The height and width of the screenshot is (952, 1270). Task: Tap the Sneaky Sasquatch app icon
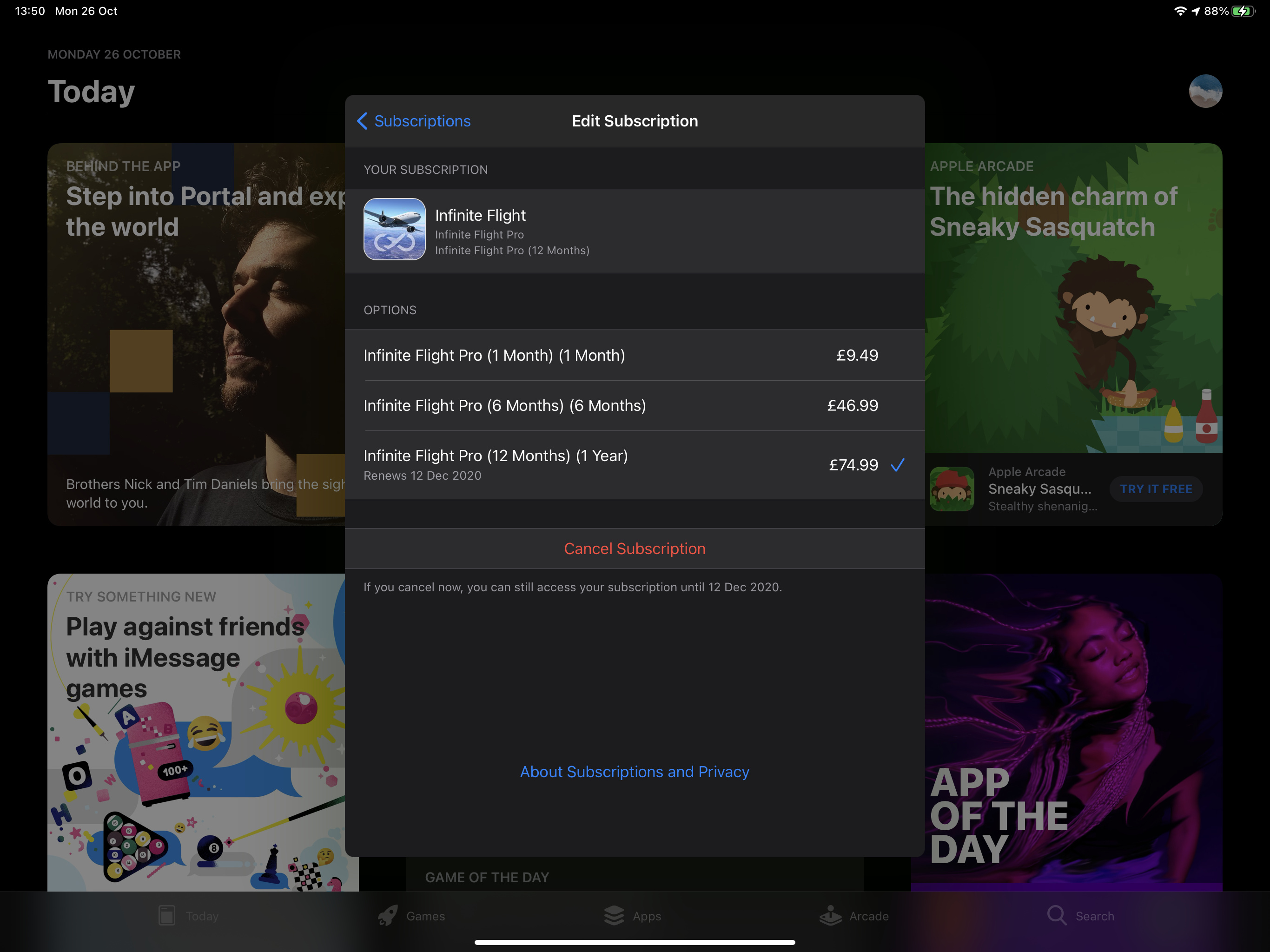point(952,489)
